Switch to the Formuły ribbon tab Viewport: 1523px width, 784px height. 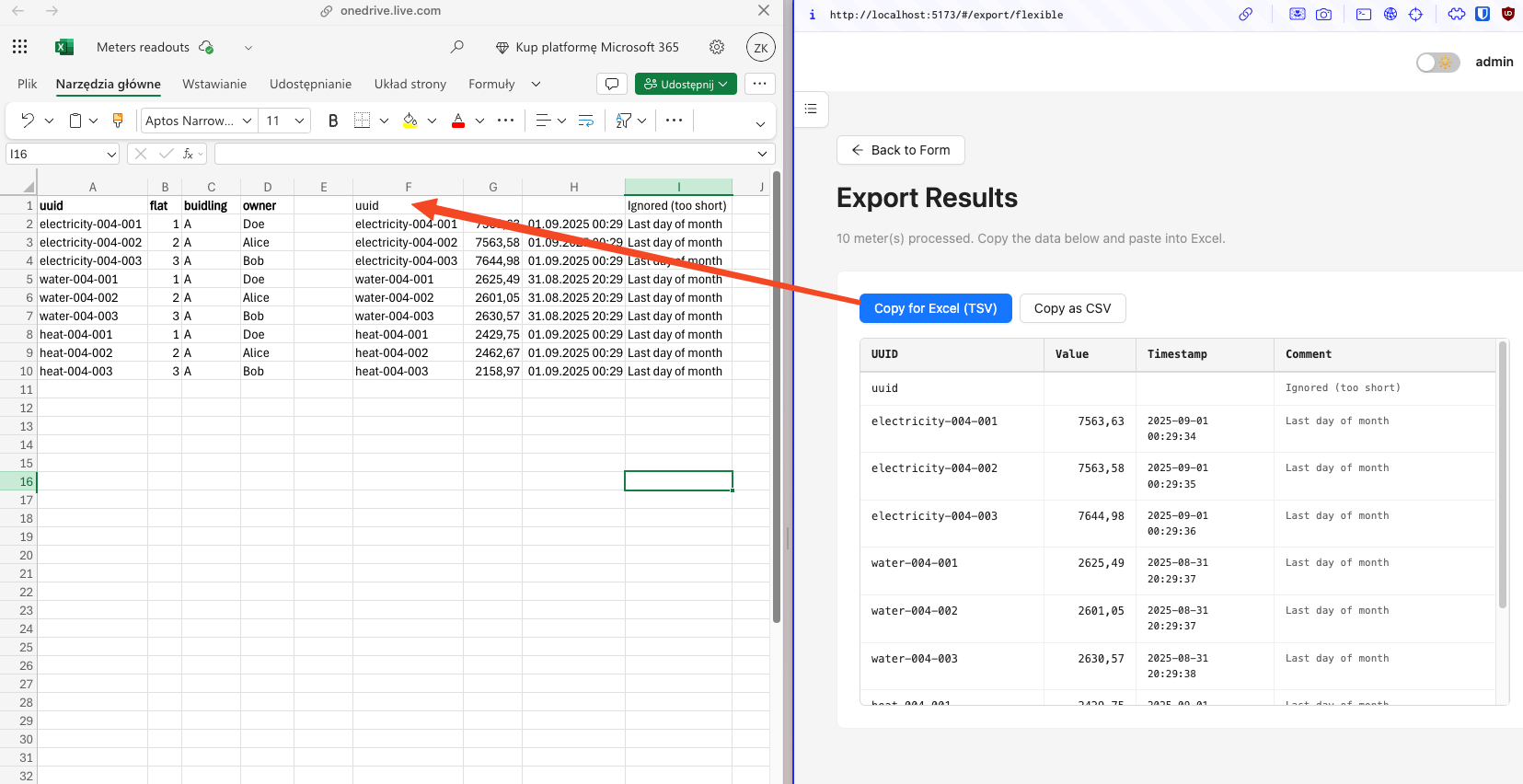[491, 84]
